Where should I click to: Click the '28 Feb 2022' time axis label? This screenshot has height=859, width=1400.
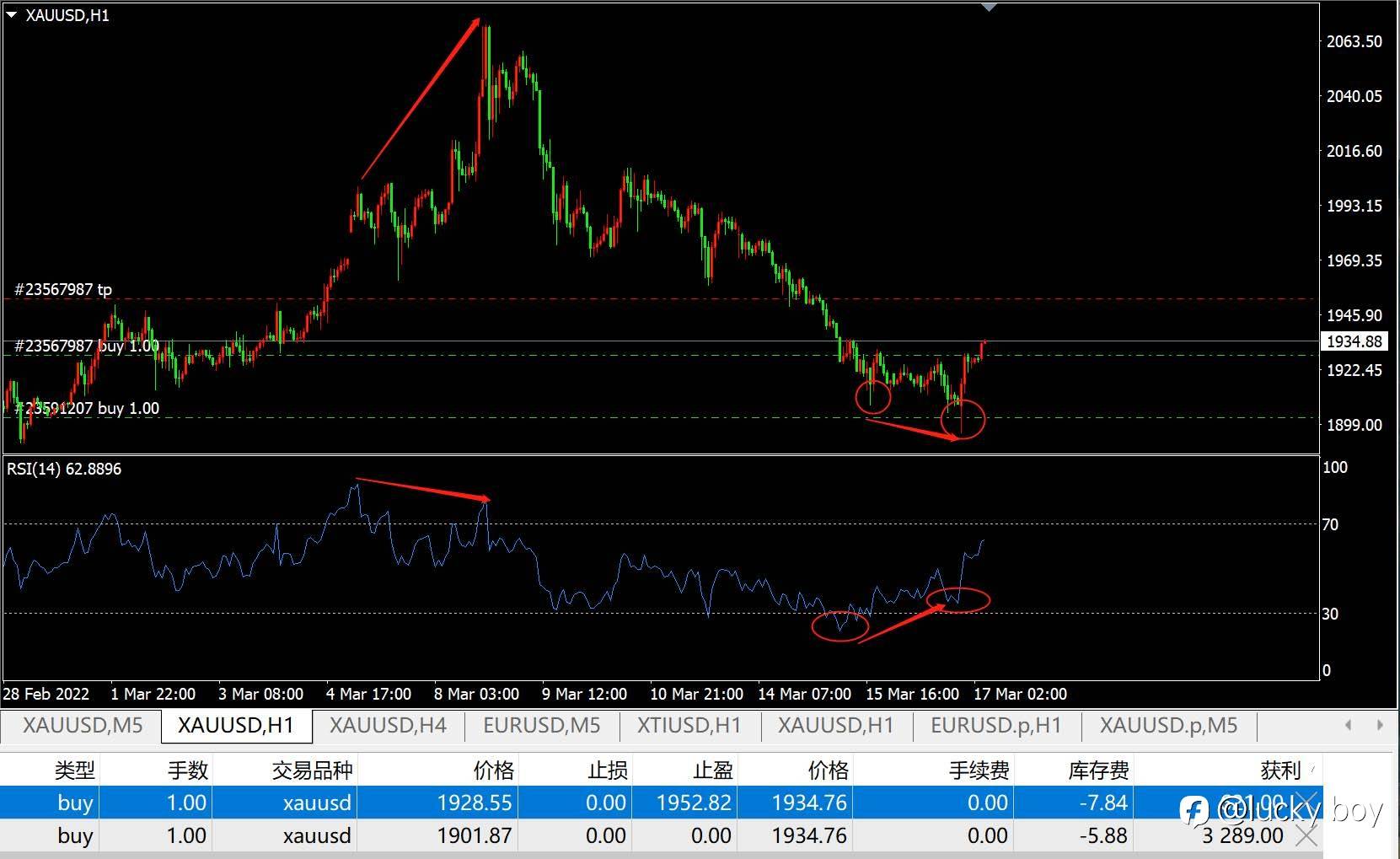pos(46,694)
